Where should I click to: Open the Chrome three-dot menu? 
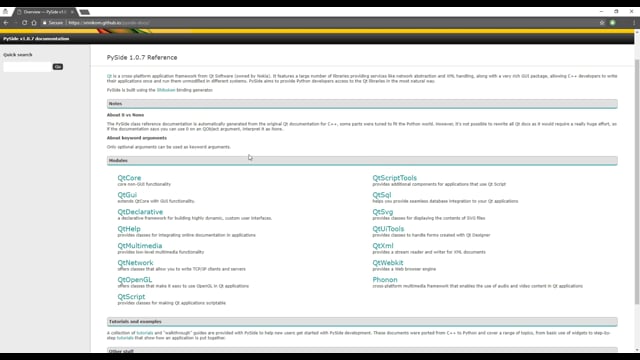tap(634, 23)
